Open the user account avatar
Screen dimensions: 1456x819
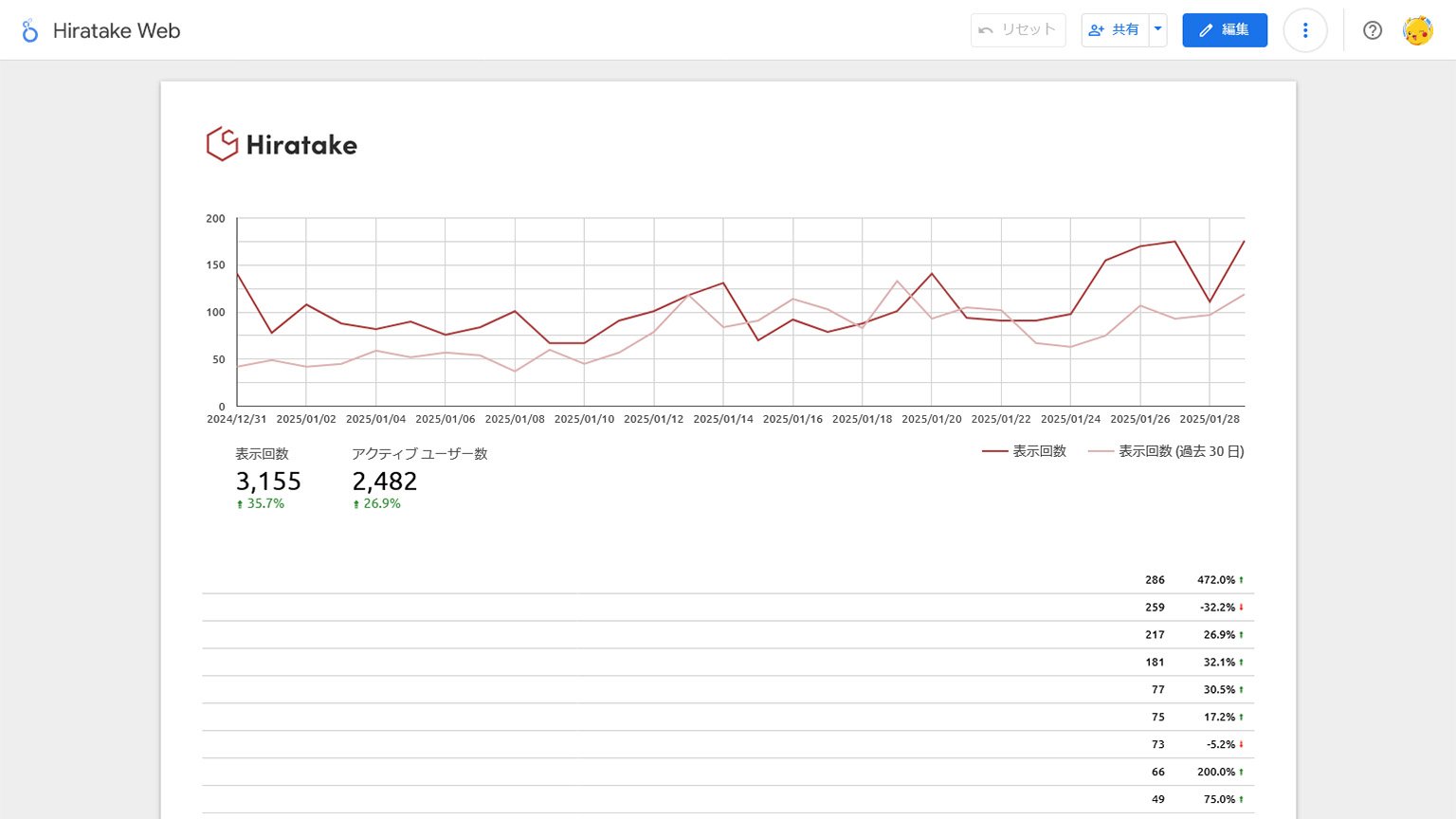1418,30
